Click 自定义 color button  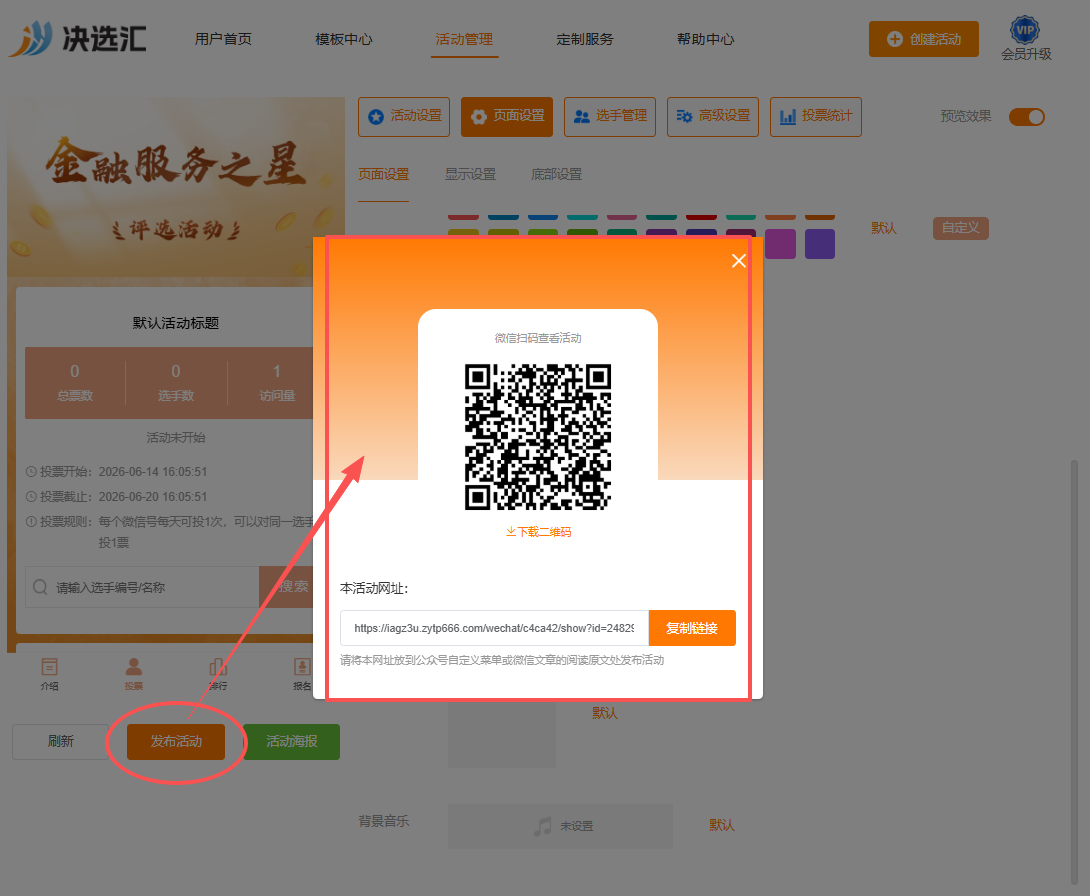pos(961,228)
